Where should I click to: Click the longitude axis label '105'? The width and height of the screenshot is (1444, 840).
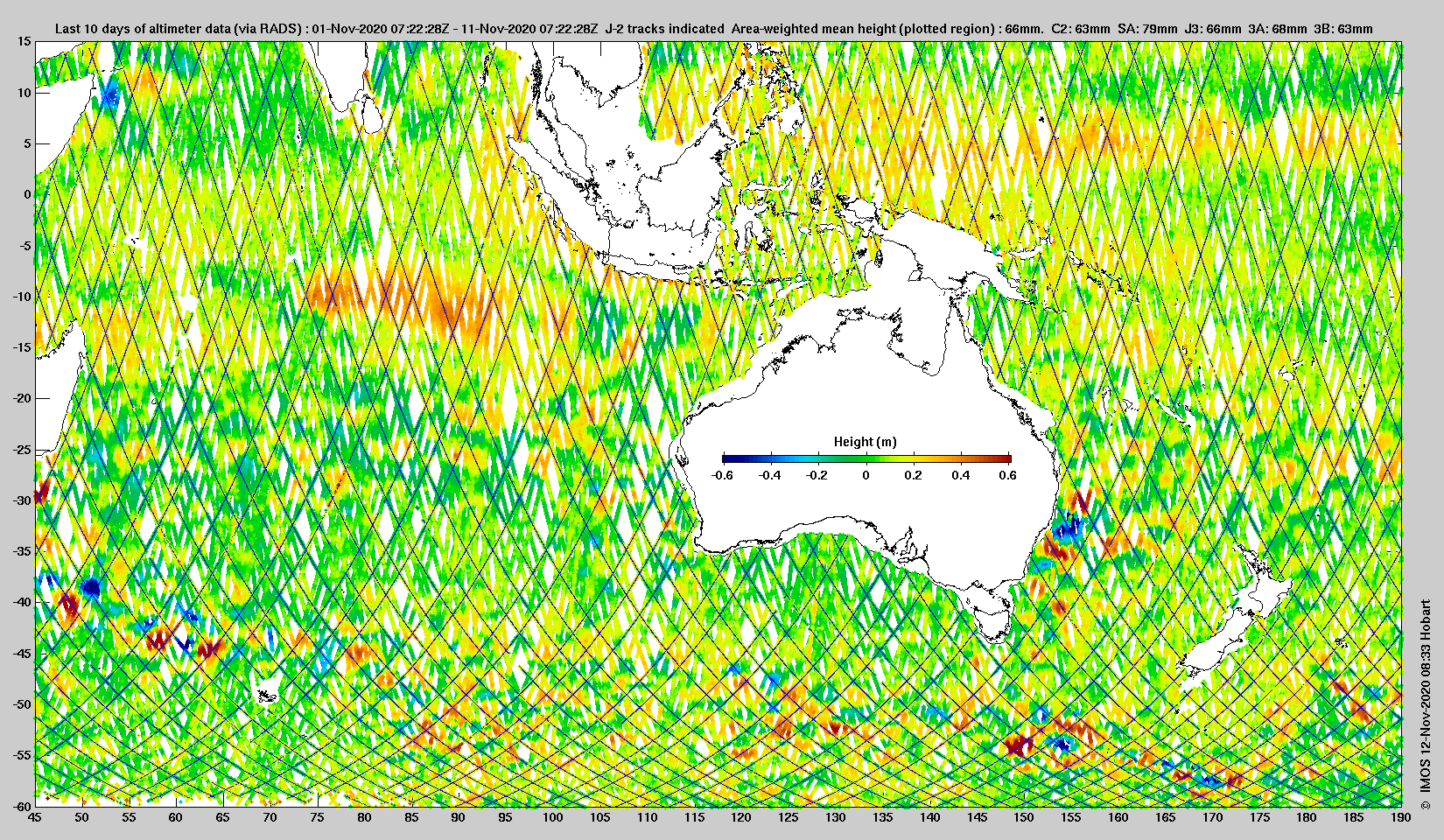click(x=599, y=817)
